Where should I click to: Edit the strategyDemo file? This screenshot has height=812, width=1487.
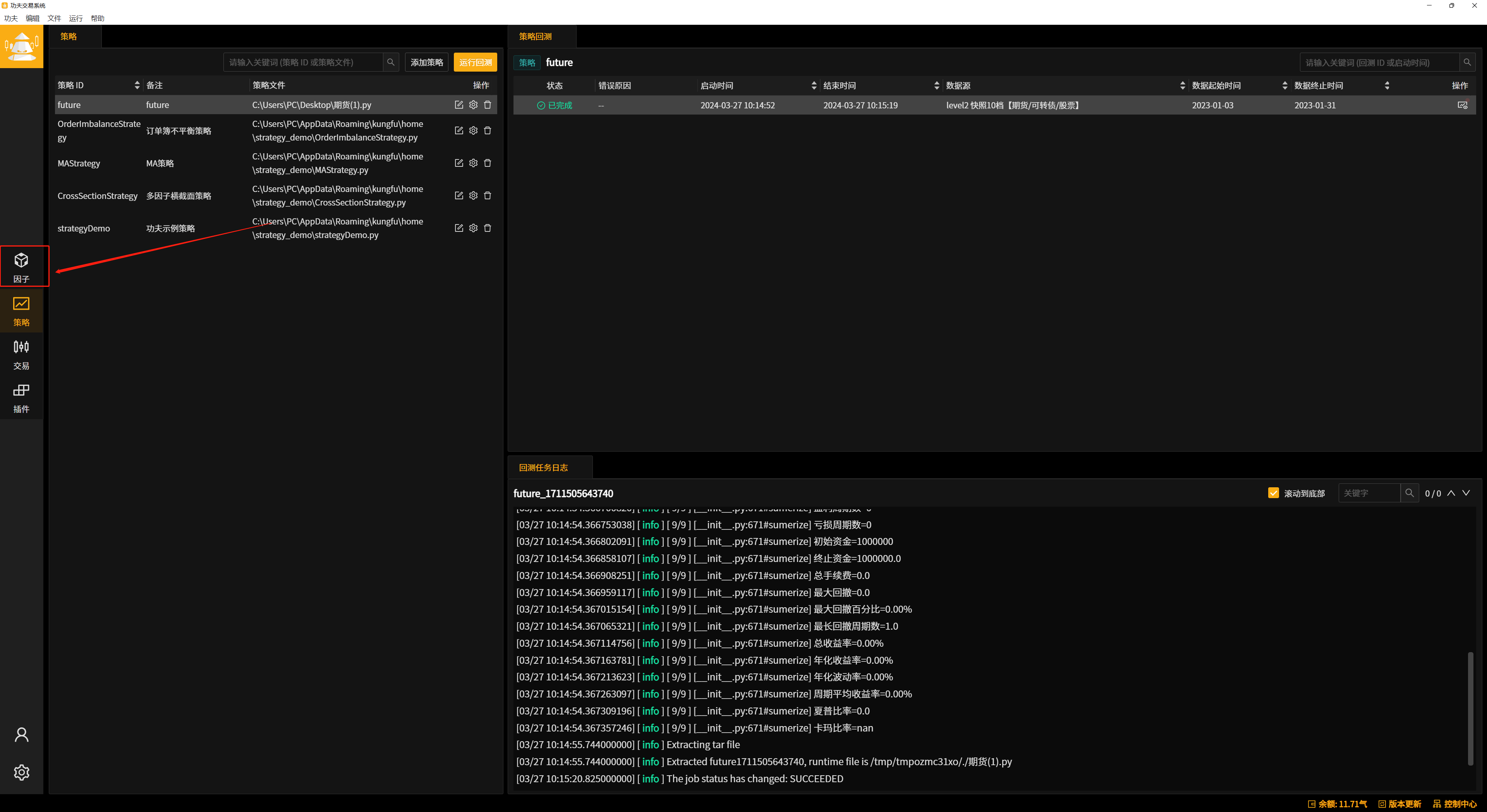pos(459,228)
